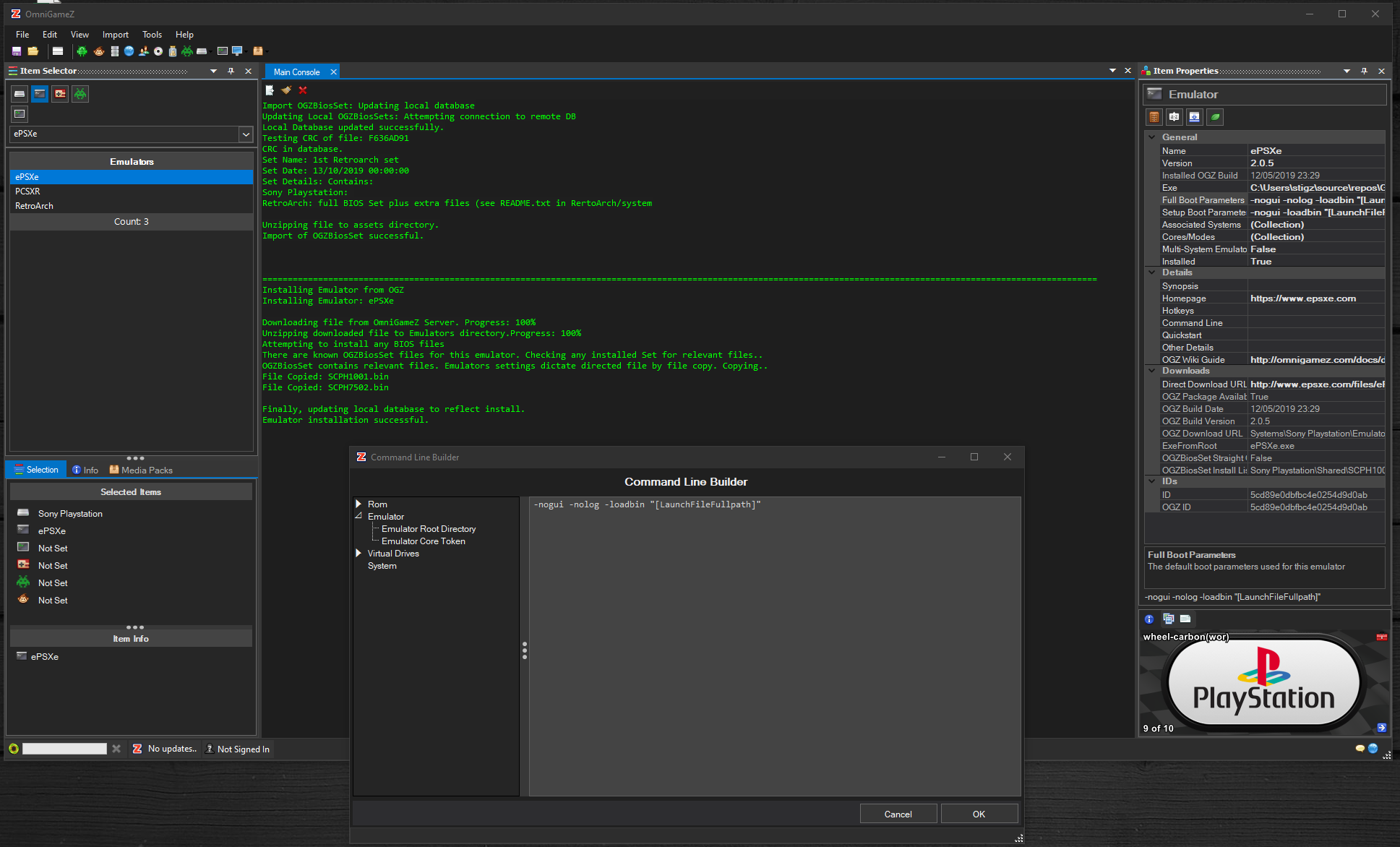Click the terminal window toolbar icon

(x=223, y=51)
